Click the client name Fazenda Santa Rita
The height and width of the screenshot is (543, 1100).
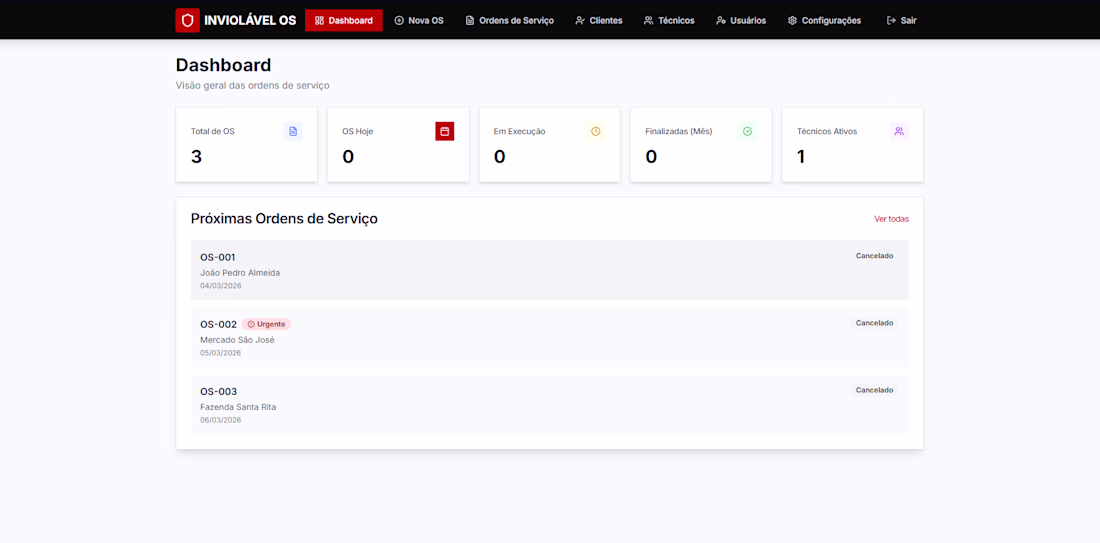(238, 407)
